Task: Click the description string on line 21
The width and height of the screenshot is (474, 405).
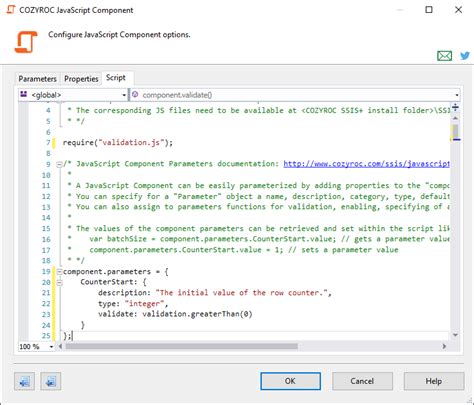Action: [241, 293]
